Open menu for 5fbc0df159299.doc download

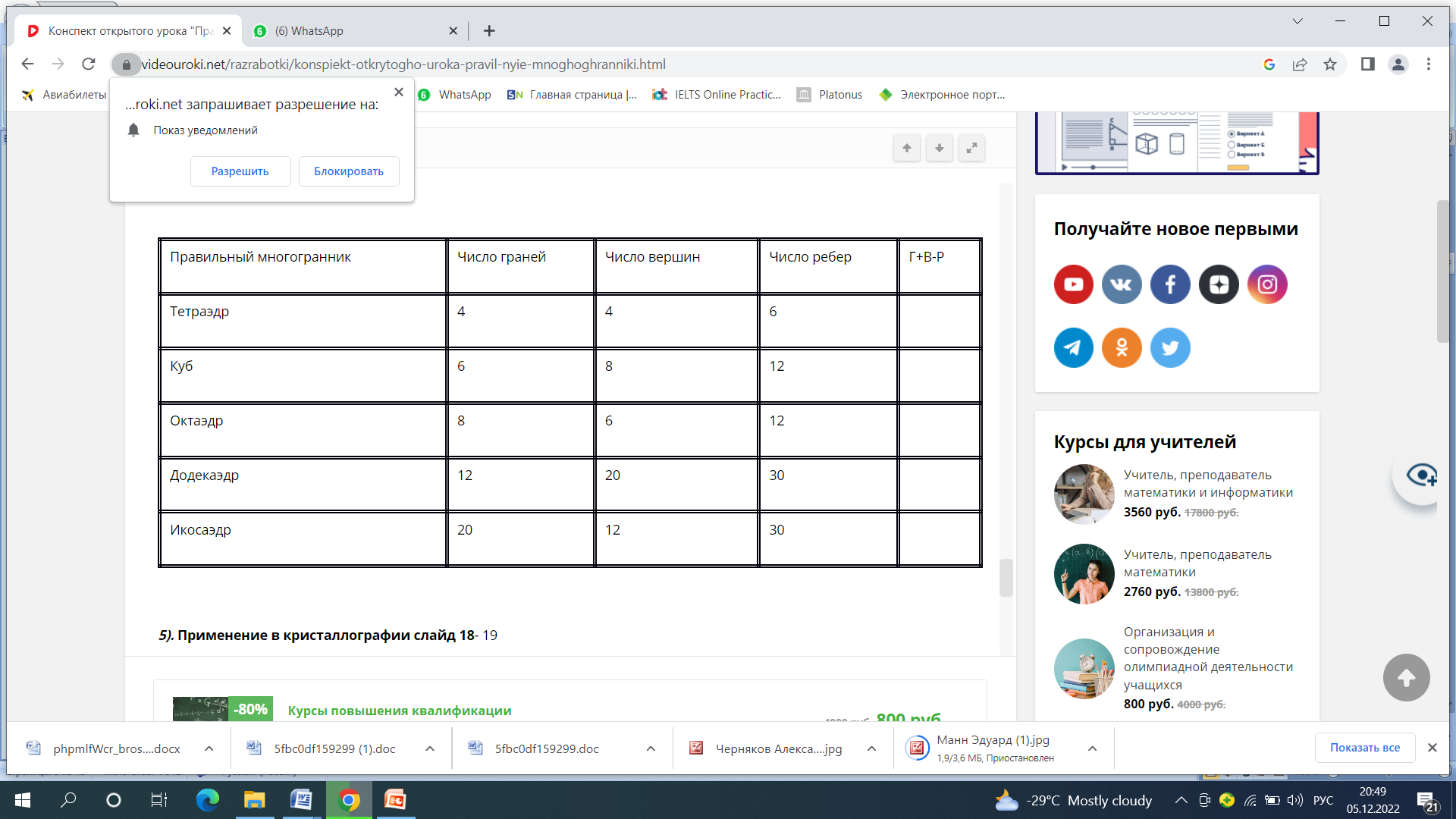pyautogui.click(x=651, y=748)
